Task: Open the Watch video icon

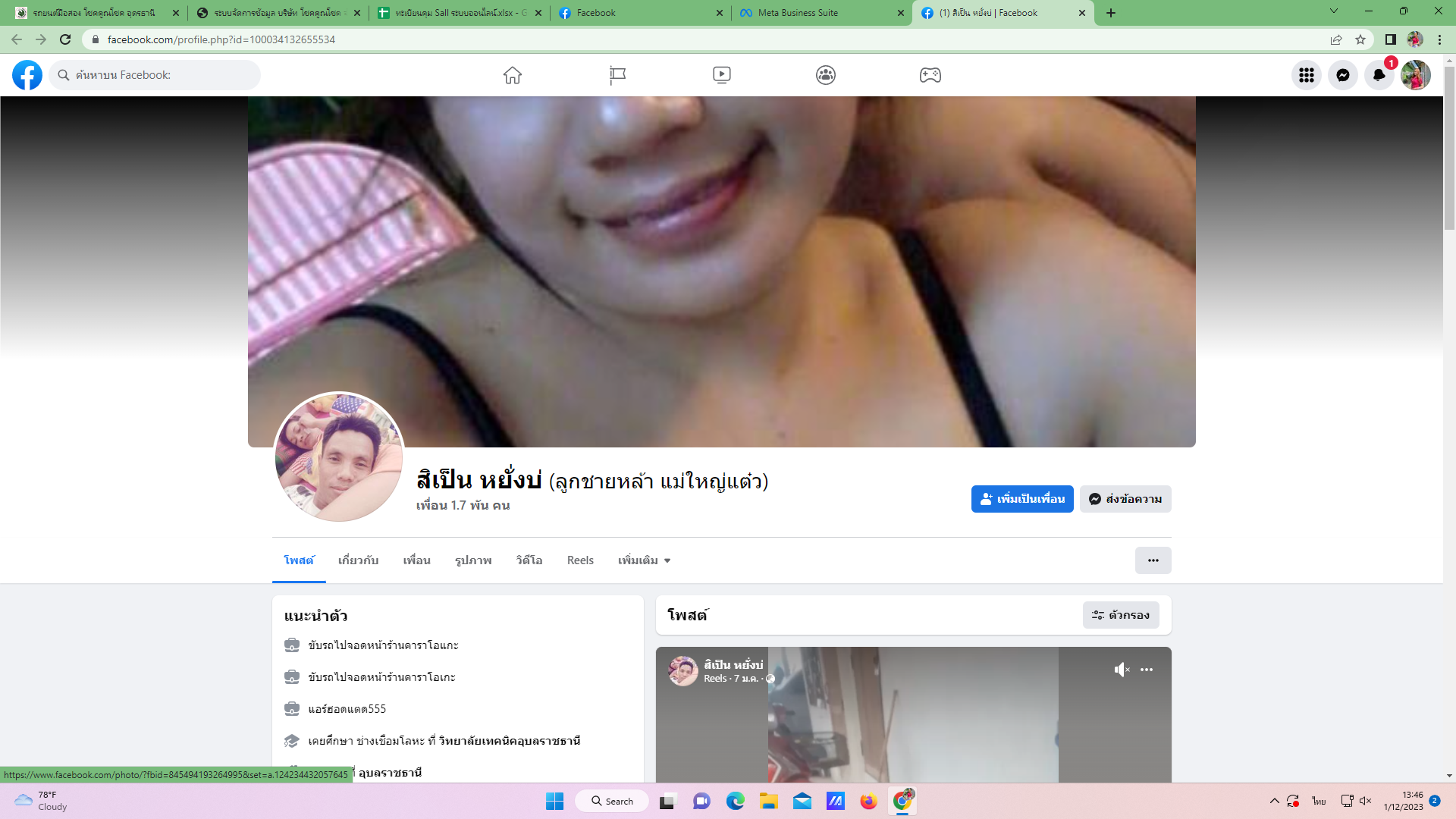Action: tap(721, 75)
